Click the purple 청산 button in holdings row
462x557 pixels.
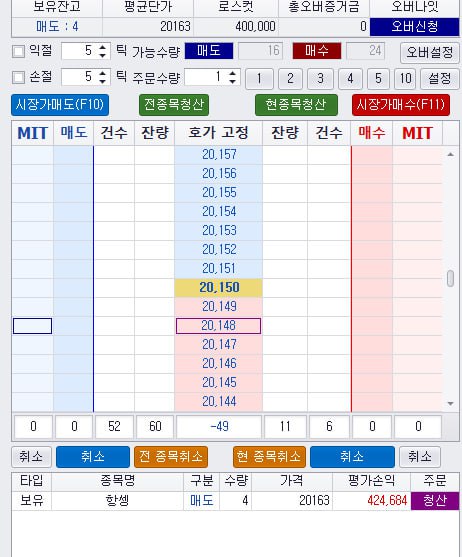tap(435, 501)
